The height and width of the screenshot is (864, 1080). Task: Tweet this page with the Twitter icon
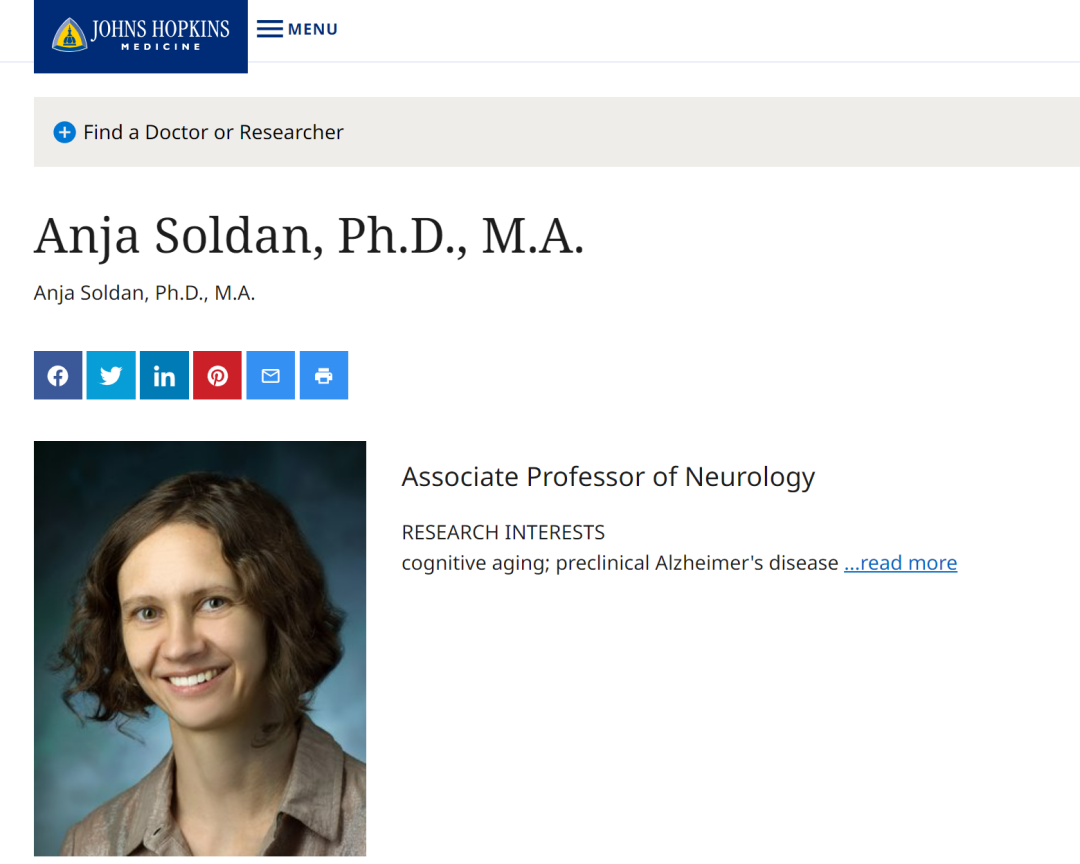click(111, 376)
